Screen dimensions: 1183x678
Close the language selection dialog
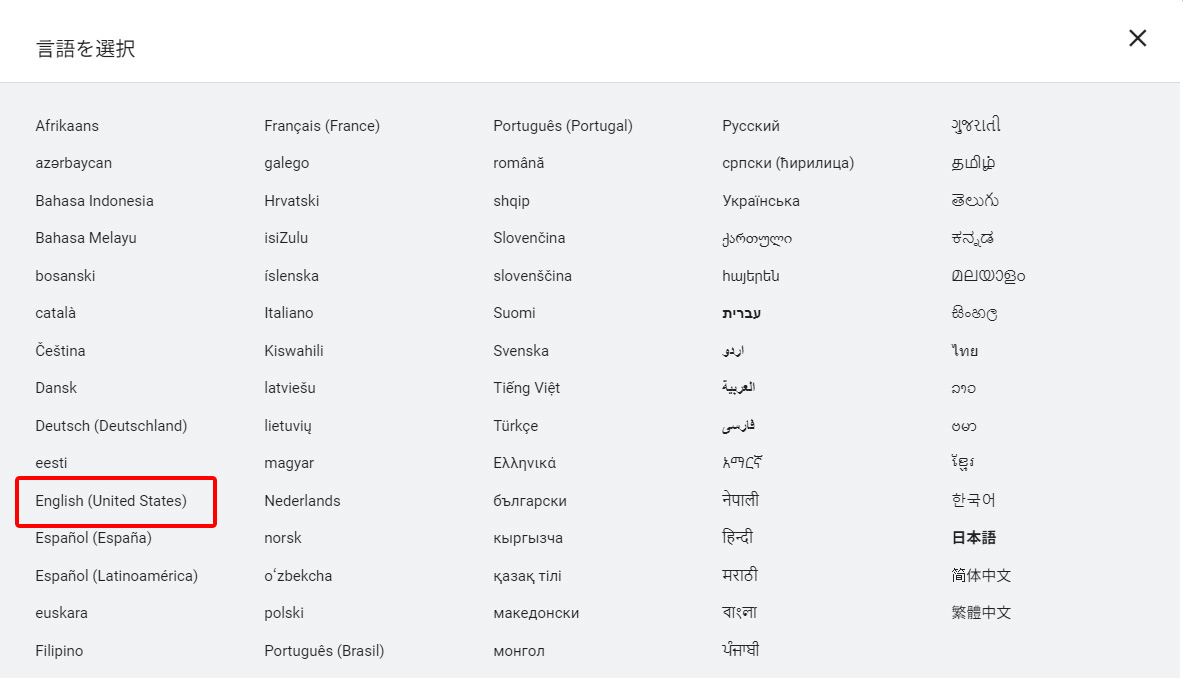point(1137,38)
